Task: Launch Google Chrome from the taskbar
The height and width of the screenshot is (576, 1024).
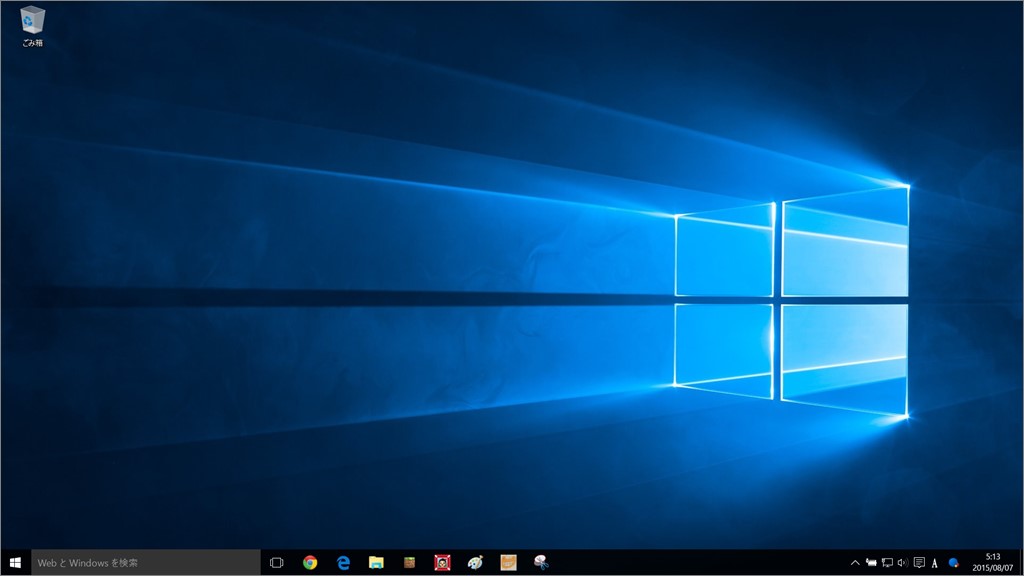Action: pos(310,563)
